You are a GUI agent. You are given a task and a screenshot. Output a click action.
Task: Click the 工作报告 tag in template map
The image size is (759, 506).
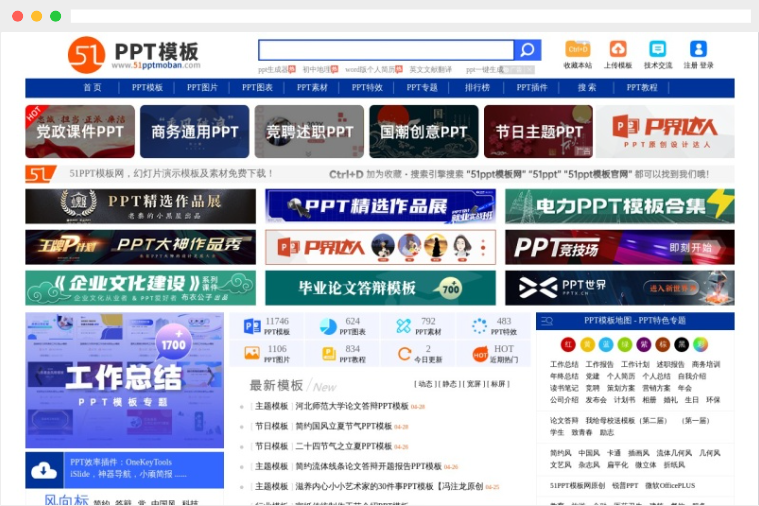599,364
